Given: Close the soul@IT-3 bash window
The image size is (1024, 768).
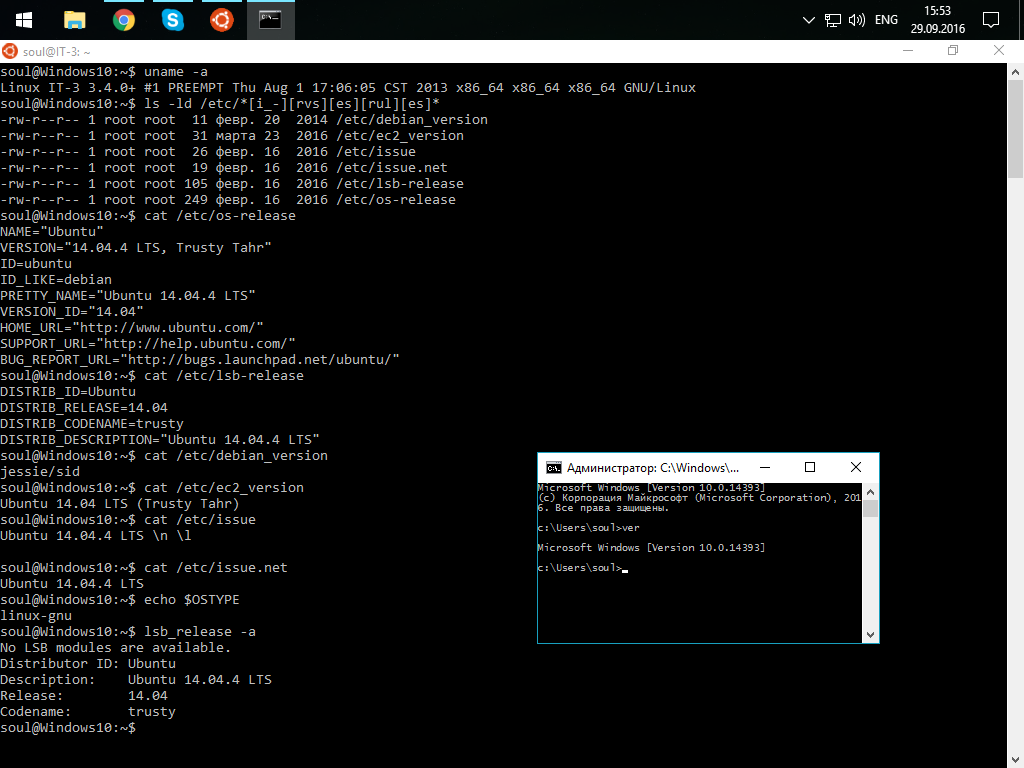Looking at the screenshot, I should pos(999,51).
